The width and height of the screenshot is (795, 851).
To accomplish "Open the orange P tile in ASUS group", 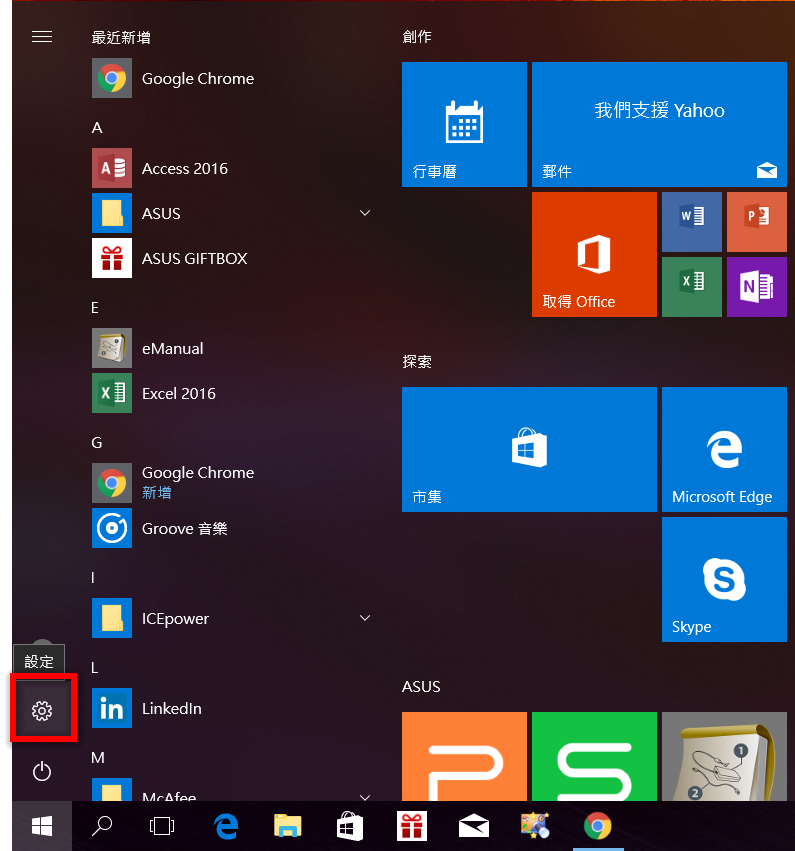I will click(464, 756).
